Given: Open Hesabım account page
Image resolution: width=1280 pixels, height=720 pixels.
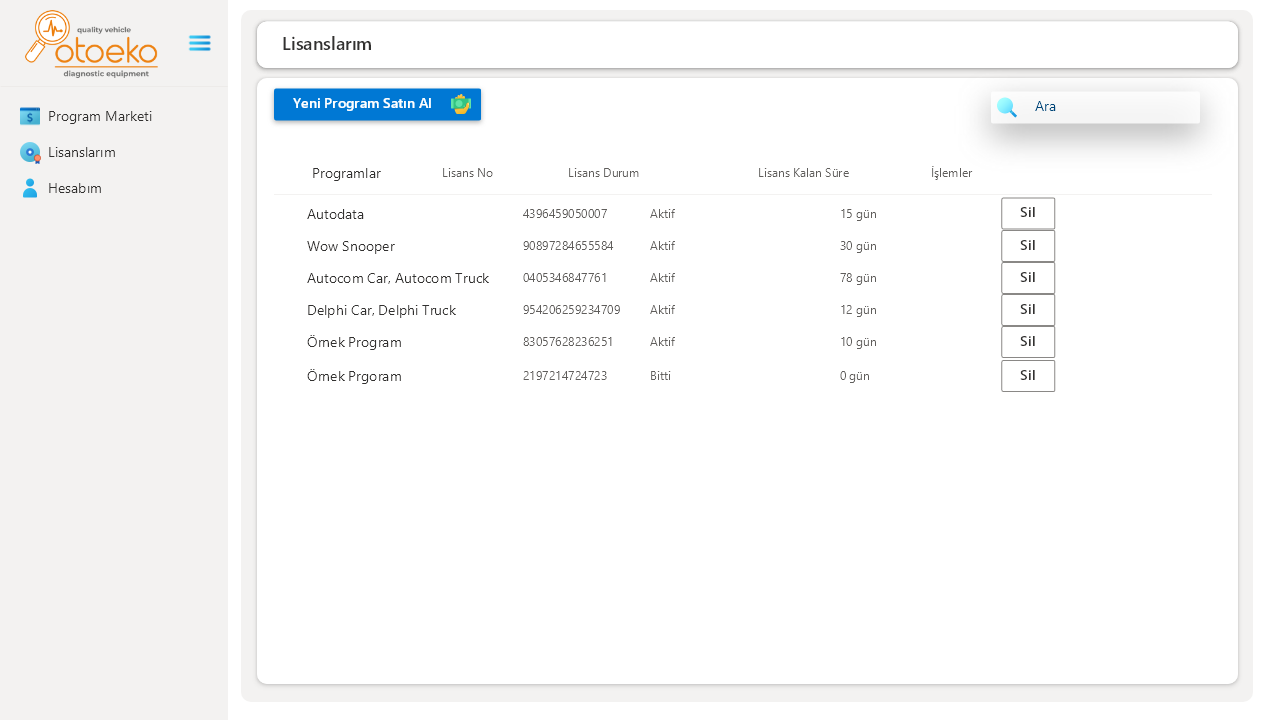Looking at the screenshot, I should click(75, 188).
